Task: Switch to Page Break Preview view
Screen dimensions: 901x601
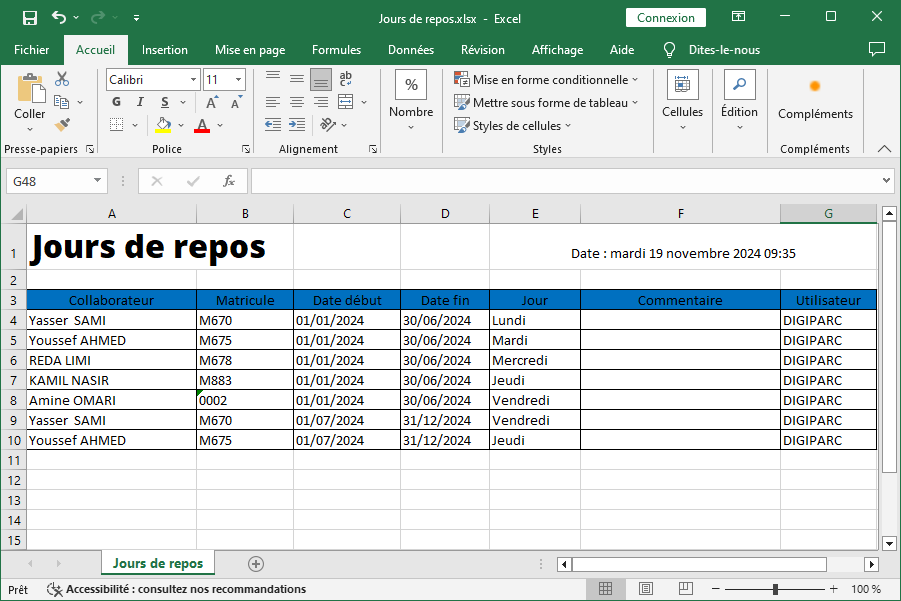Action: tap(686, 589)
